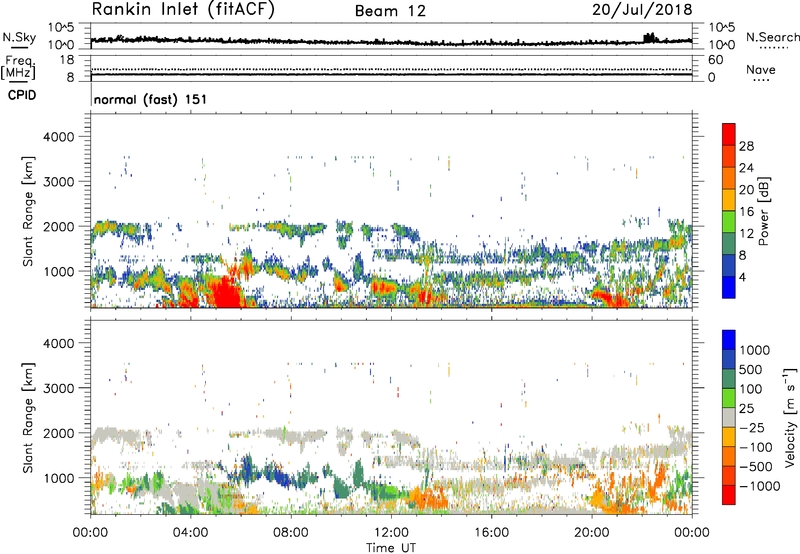Screen dimensions: 800x554
Task: Click the "04:00" time tick label
Action: [x=191, y=533]
